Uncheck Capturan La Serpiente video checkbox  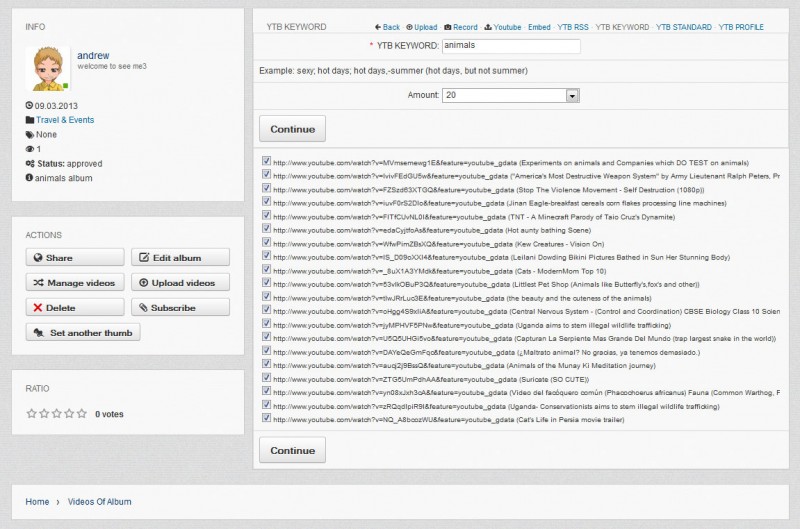(266, 337)
